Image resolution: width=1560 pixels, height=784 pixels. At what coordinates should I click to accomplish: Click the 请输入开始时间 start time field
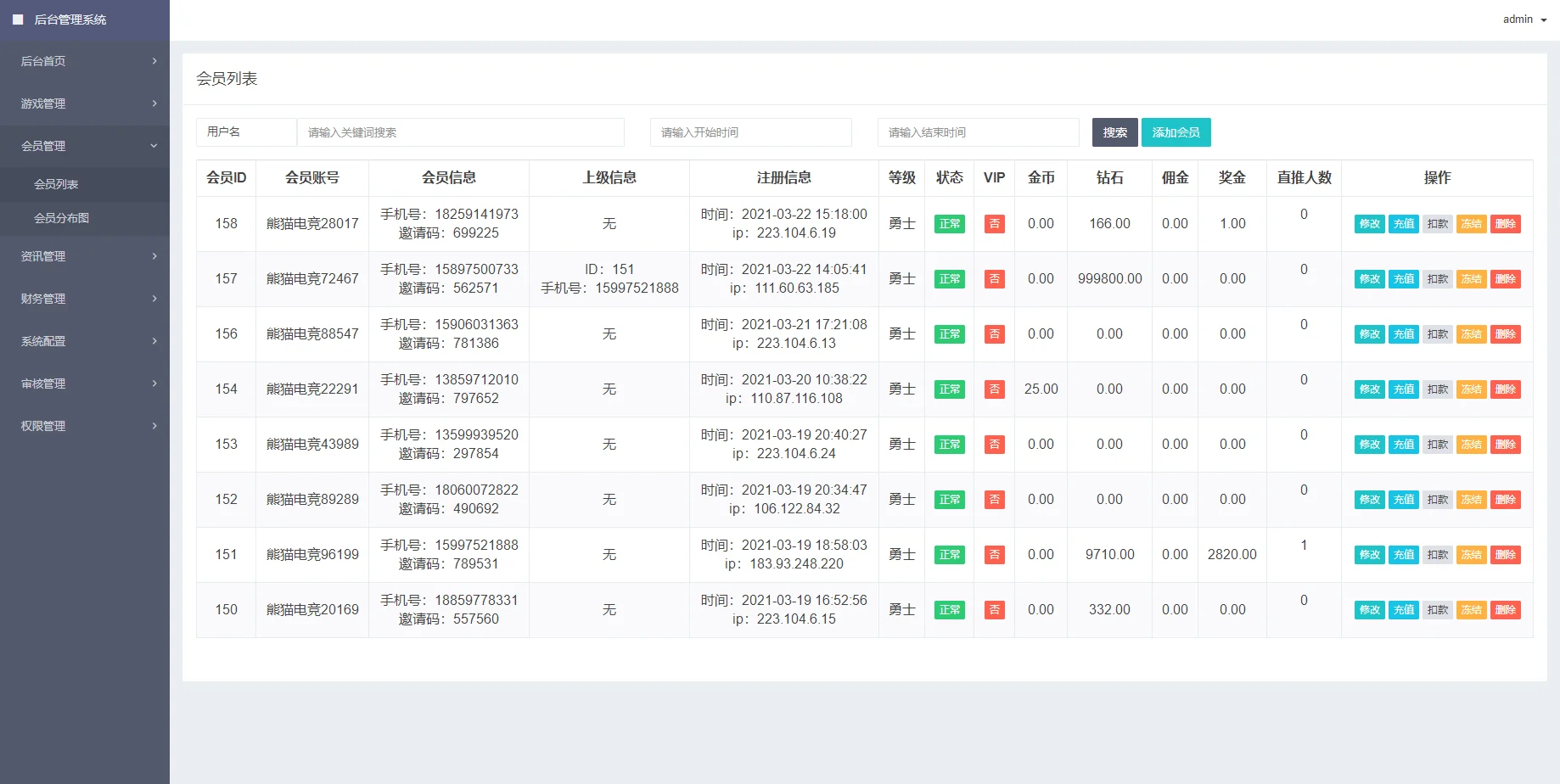coord(750,132)
